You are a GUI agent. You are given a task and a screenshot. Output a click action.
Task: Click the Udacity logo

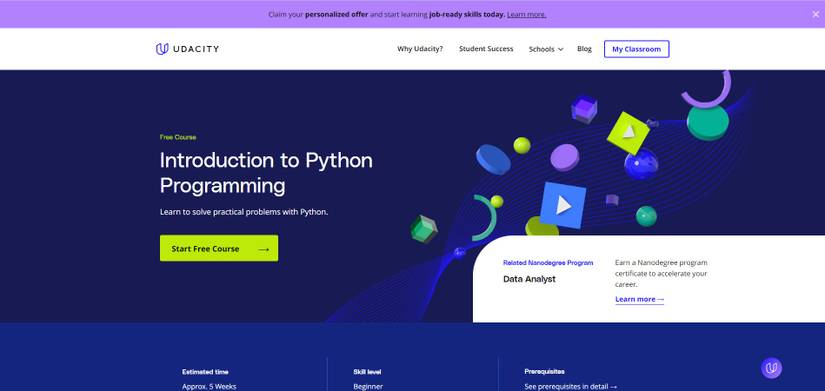click(187, 49)
